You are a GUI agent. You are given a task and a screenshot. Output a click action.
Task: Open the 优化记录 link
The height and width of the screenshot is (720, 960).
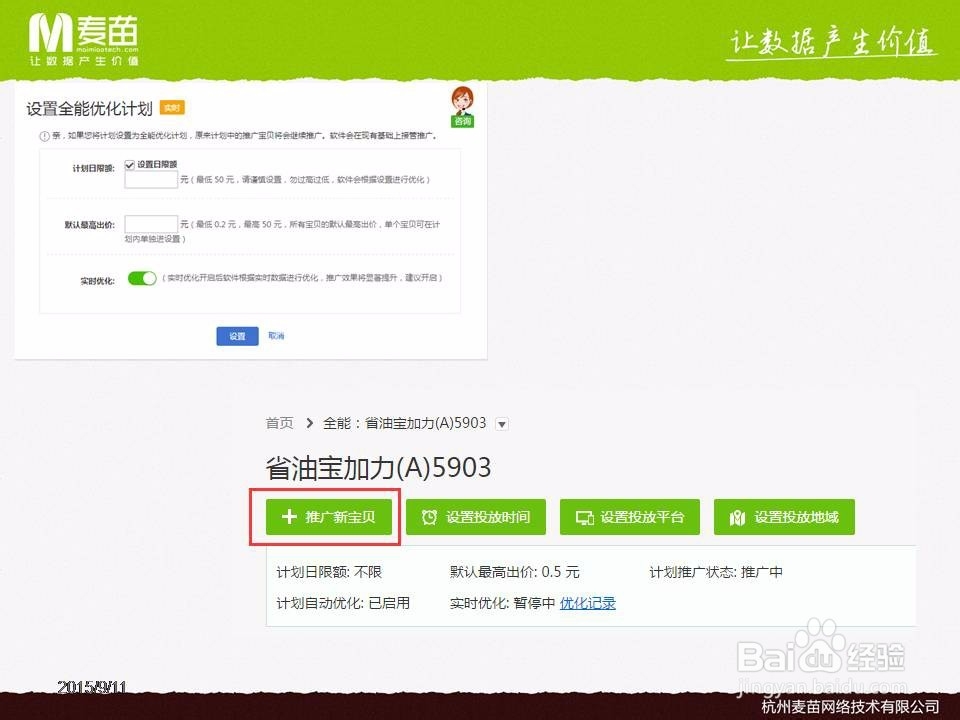point(585,601)
